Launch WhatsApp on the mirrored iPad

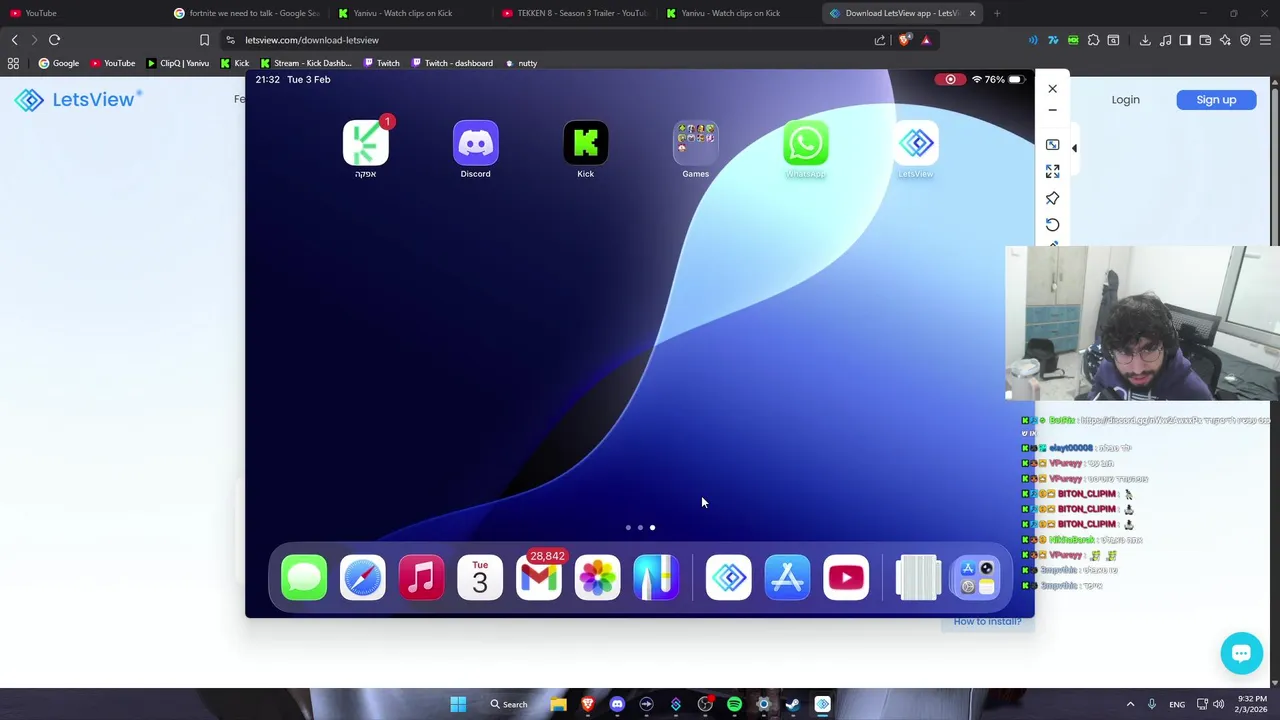point(805,144)
